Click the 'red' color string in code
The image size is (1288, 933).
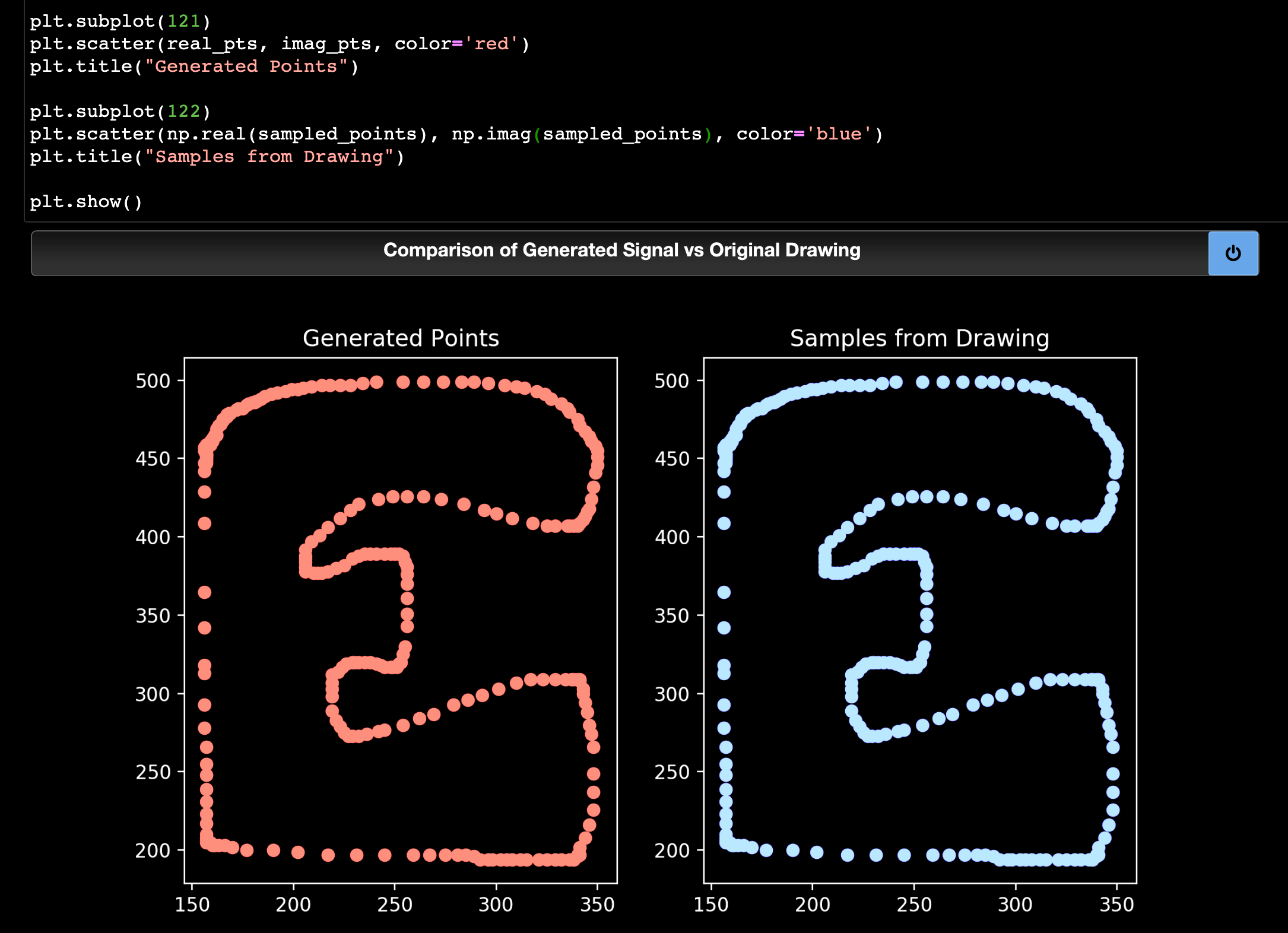click(491, 44)
